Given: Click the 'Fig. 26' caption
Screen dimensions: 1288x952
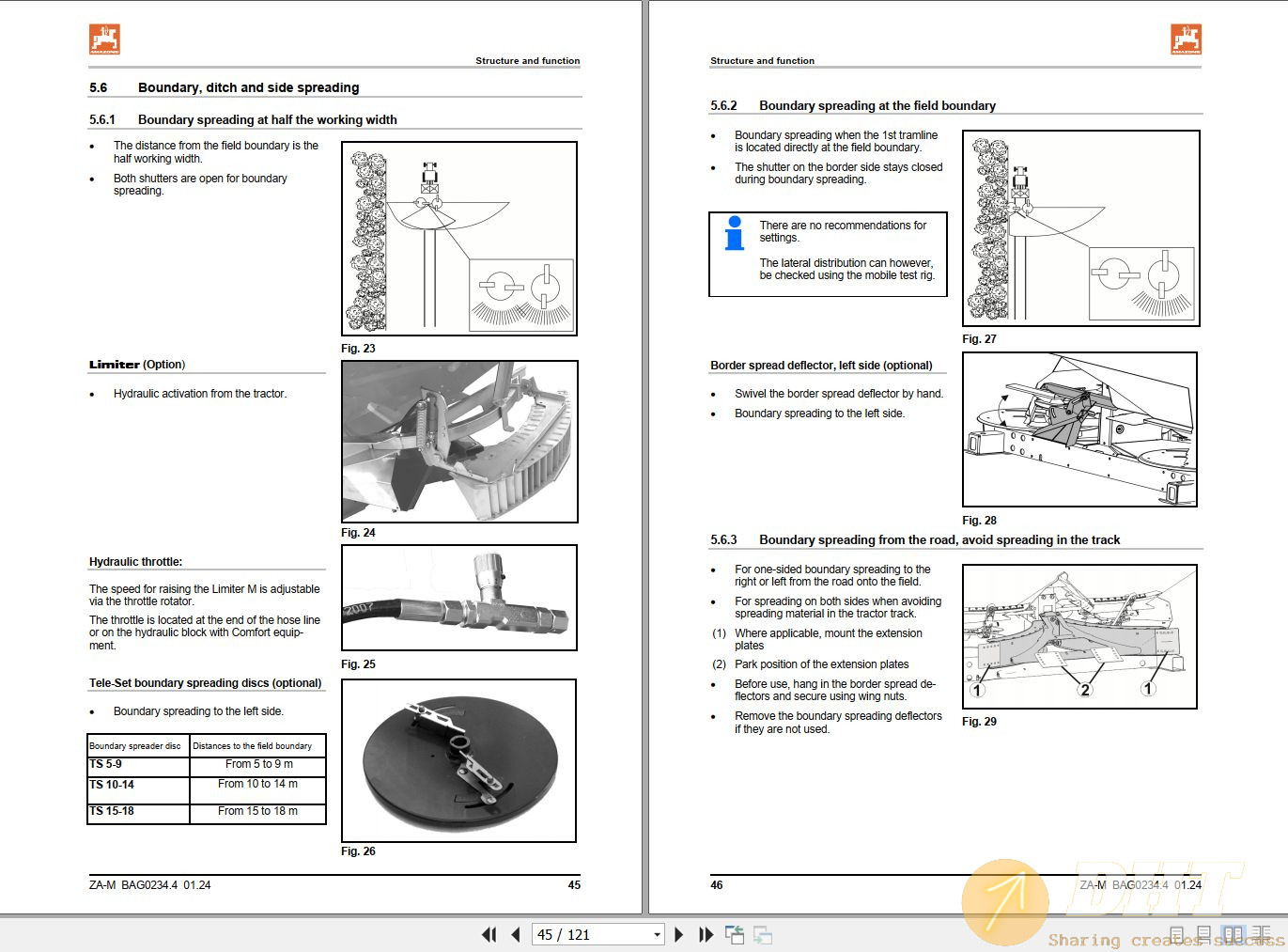Looking at the screenshot, I should point(358,851).
